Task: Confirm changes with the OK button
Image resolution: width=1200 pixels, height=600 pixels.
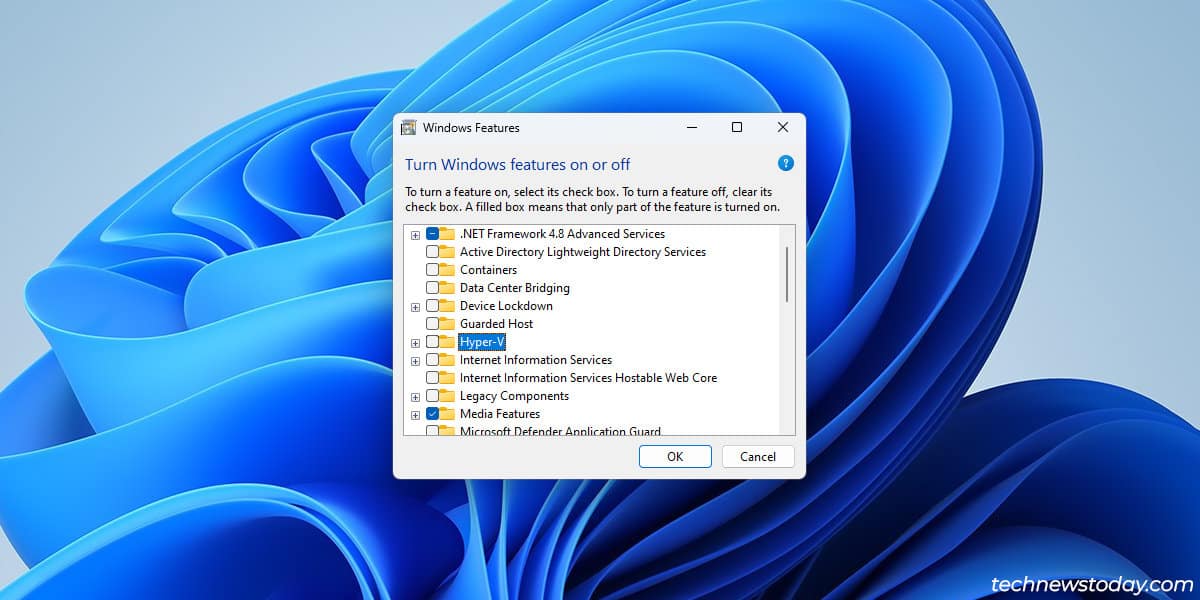Action: coord(675,456)
